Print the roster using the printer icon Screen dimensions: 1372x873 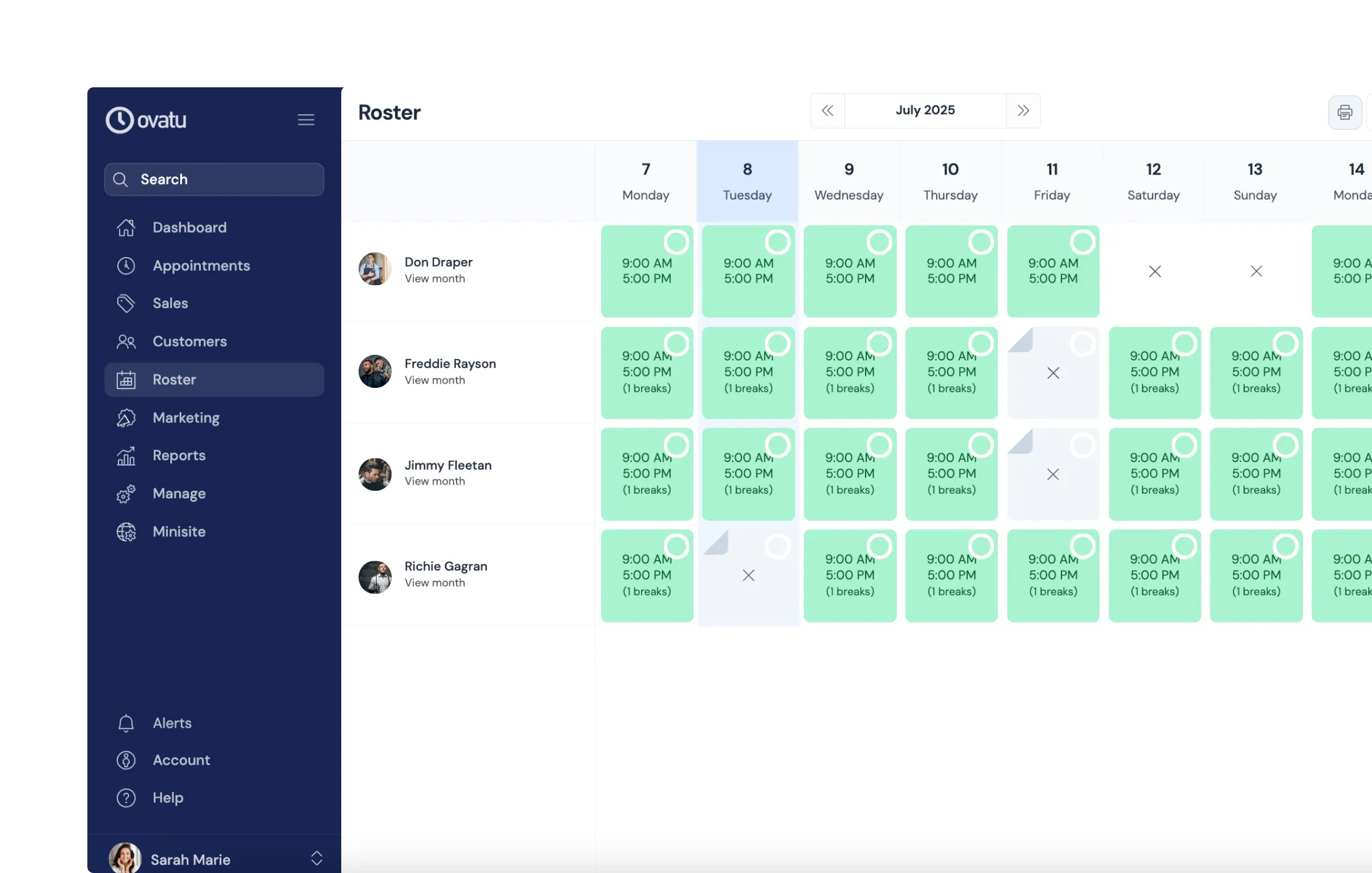(x=1345, y=112)
